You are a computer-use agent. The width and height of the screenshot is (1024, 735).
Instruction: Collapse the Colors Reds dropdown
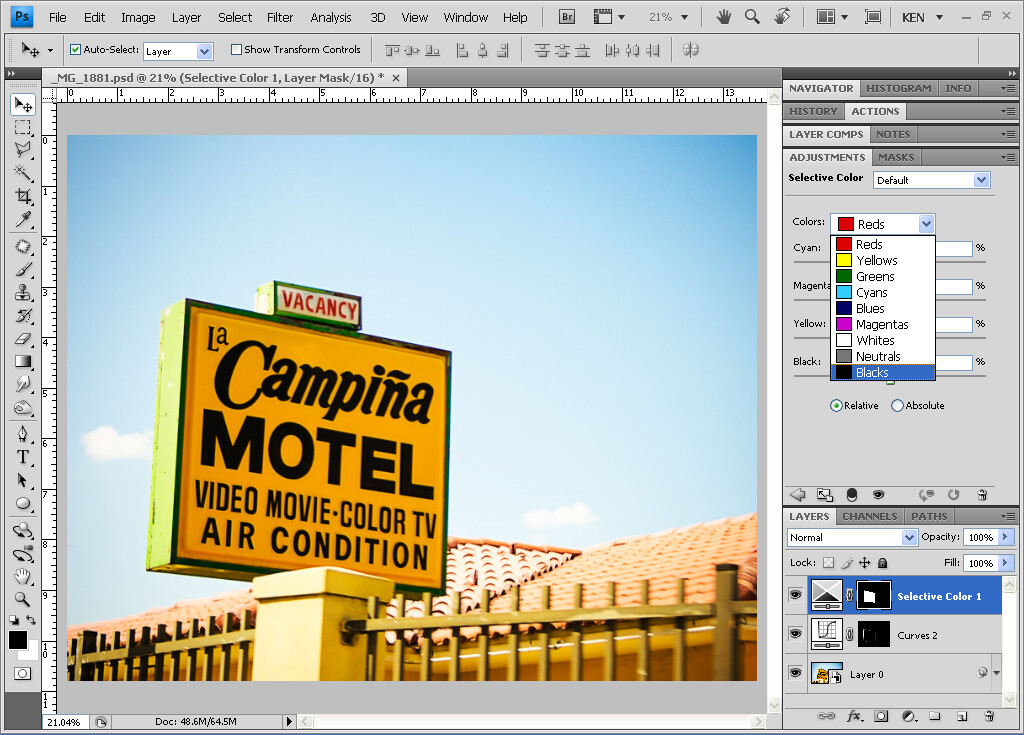click(x=926, y=224)
